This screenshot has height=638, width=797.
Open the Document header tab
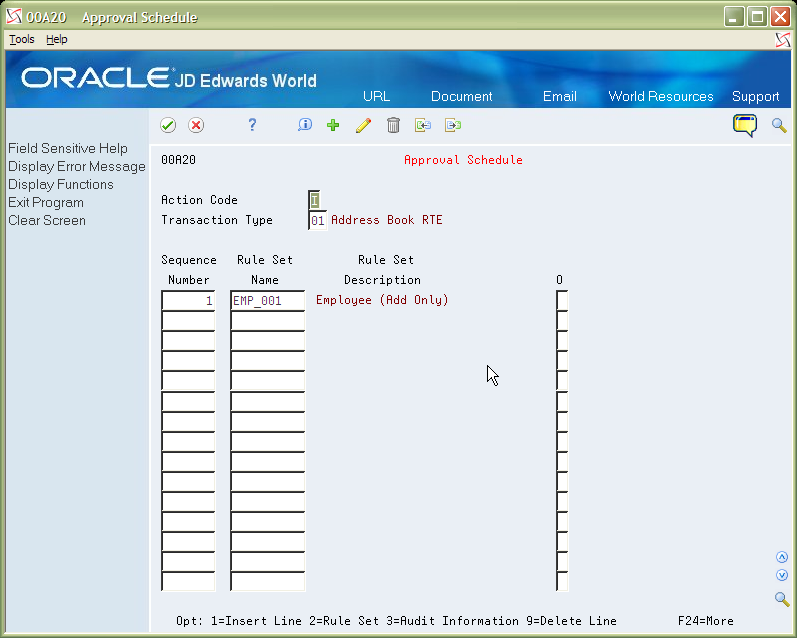tap(462, 96)
